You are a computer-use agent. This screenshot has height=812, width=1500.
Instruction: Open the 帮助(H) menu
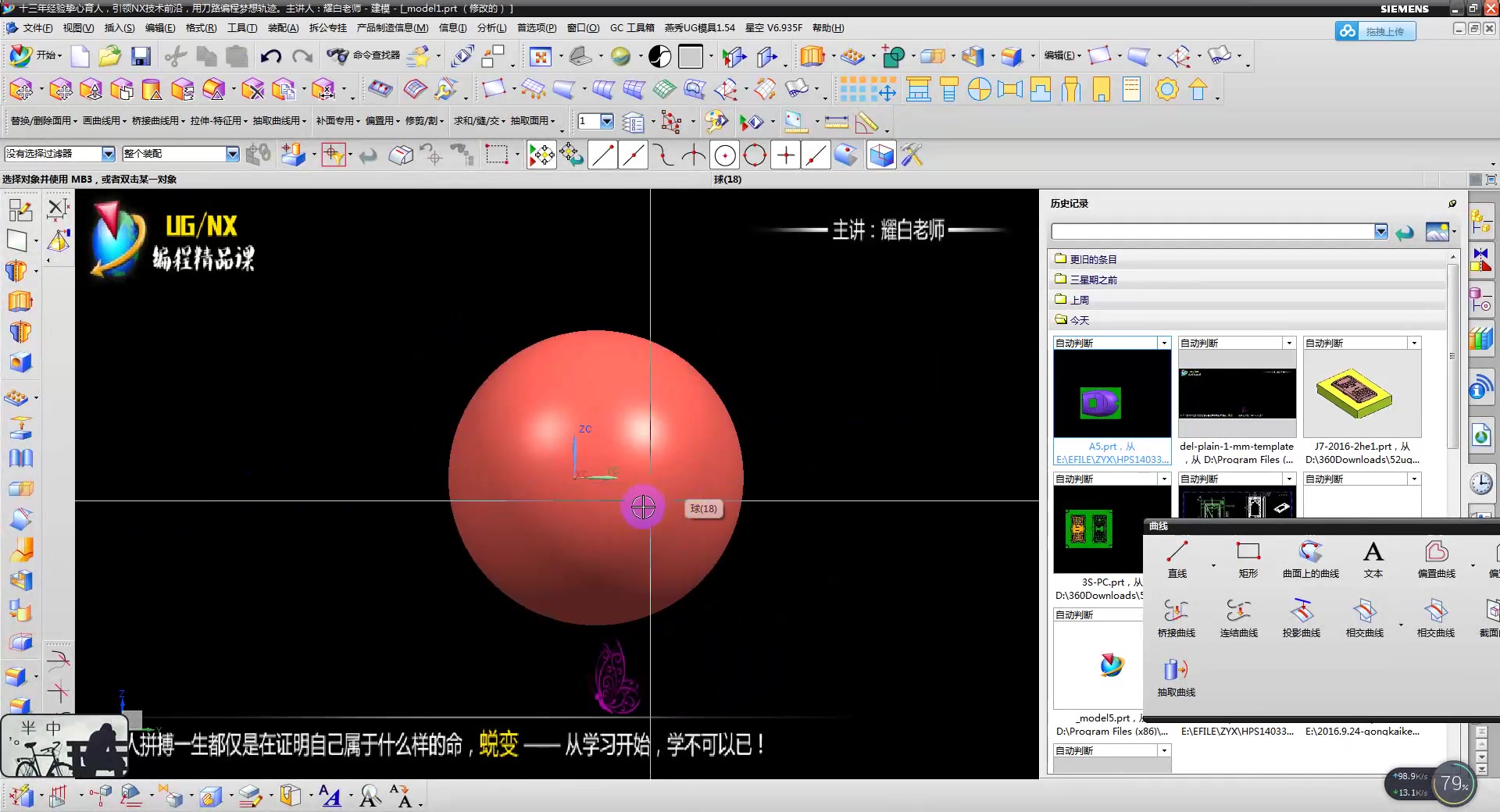pyautogui.click(x=828, y=28)
